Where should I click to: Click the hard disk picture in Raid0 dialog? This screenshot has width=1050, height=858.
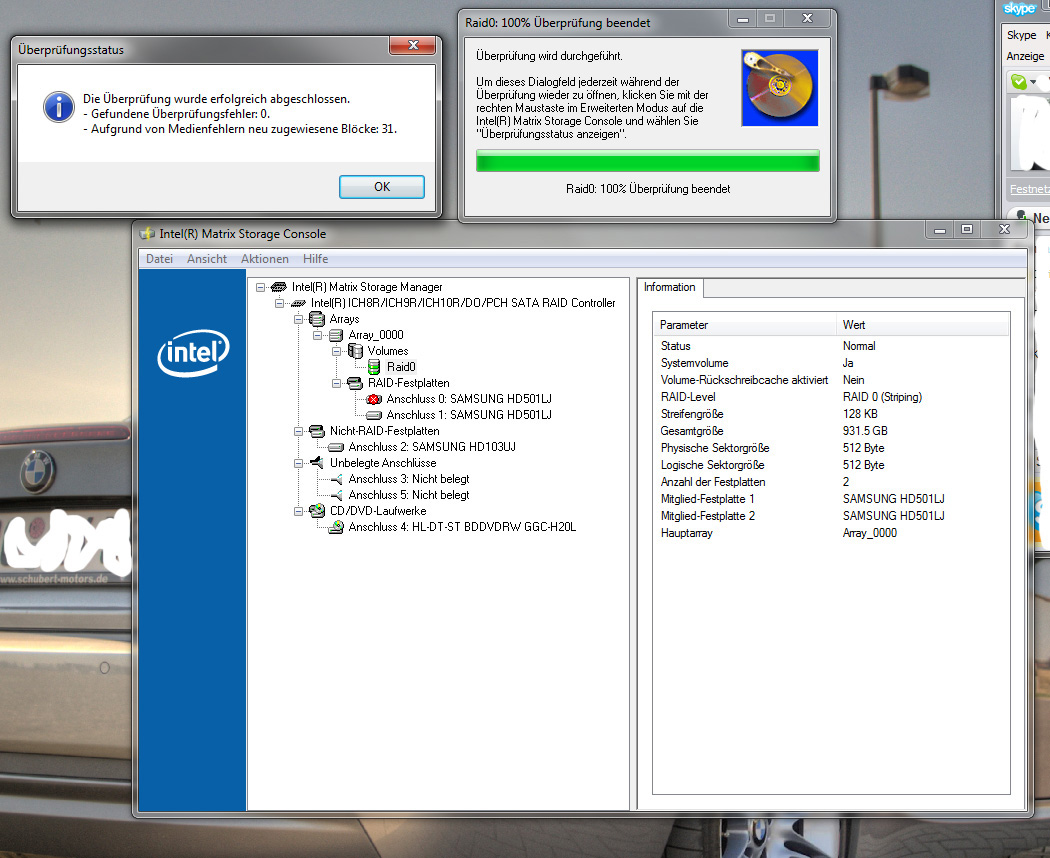coord(779,88)
